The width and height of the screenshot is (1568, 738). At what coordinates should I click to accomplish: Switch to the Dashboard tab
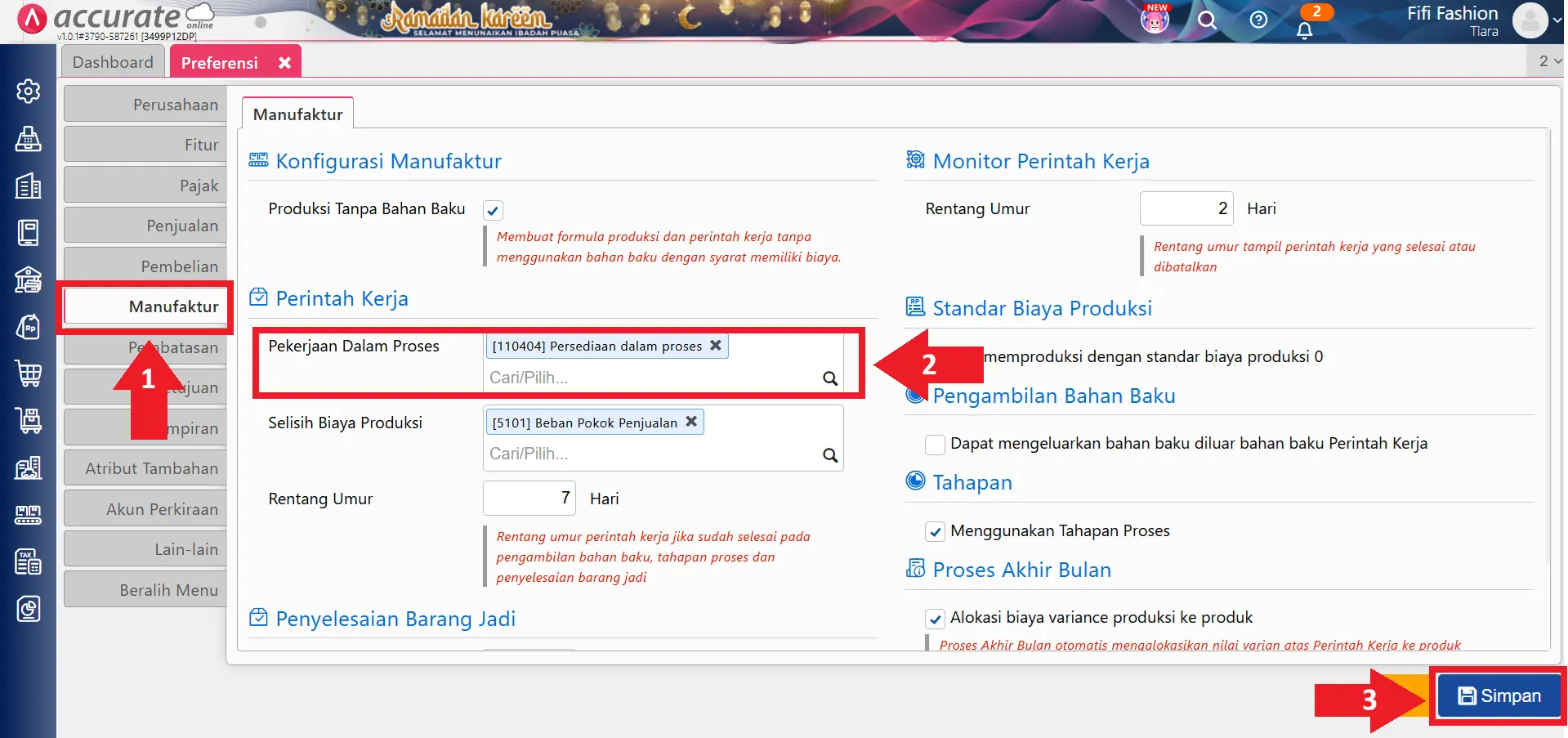tap(113, 61)
